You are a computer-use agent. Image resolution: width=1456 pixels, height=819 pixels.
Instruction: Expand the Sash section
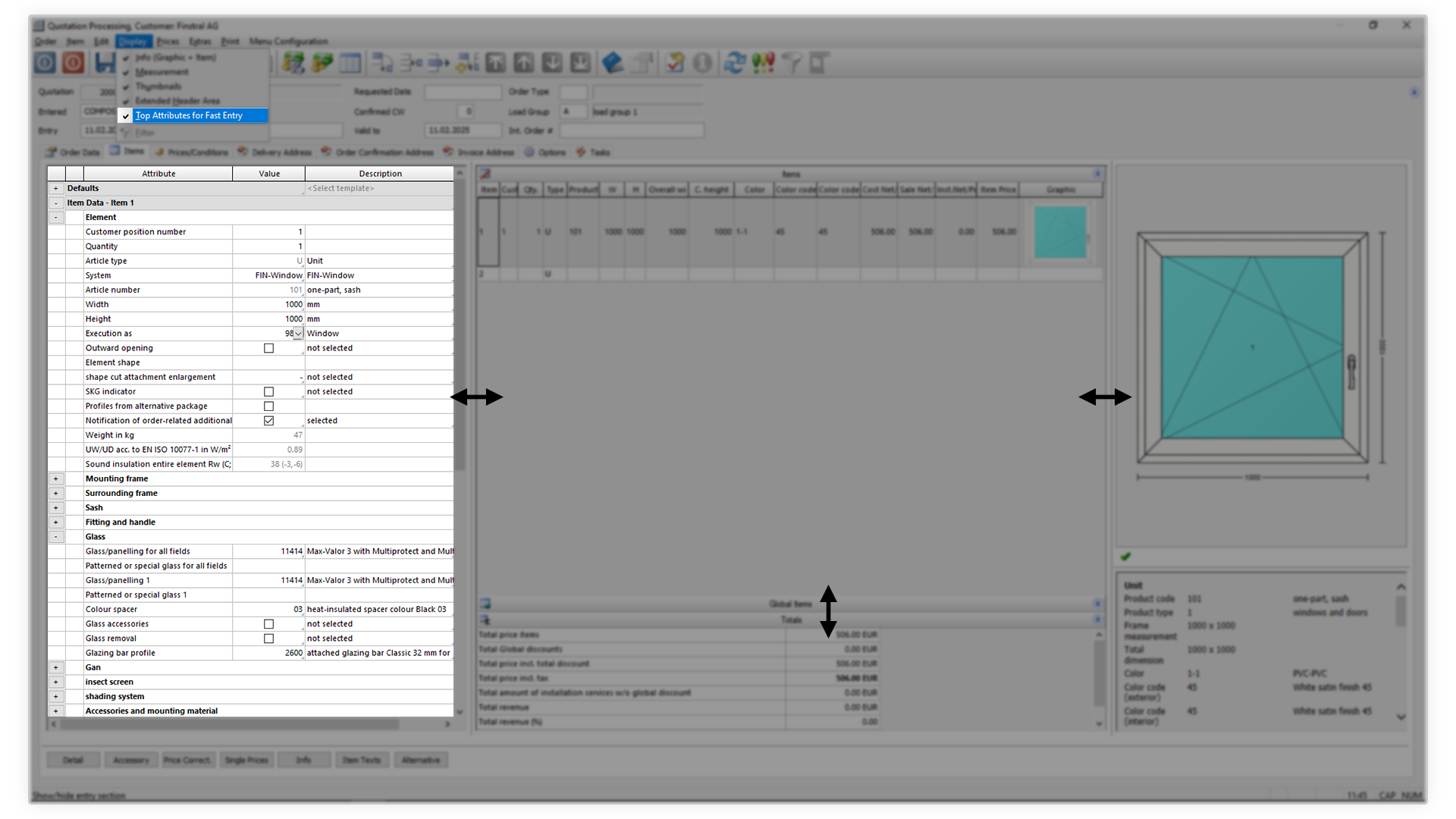pyautogui.click(x=55, y=507)
